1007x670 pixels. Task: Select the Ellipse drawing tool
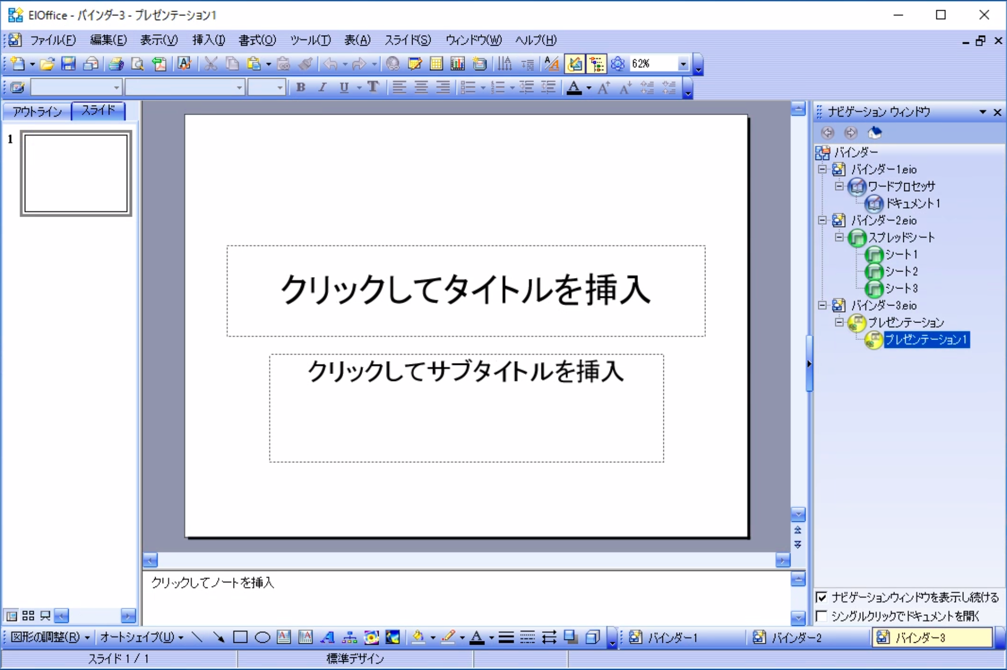pyautogui.click(x=262, y=637)
